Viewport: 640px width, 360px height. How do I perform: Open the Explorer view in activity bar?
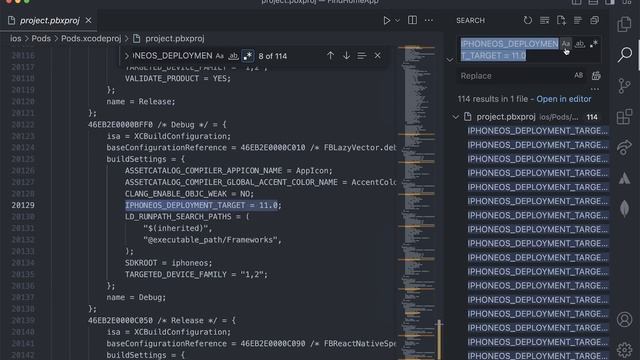tap(624, 24)
